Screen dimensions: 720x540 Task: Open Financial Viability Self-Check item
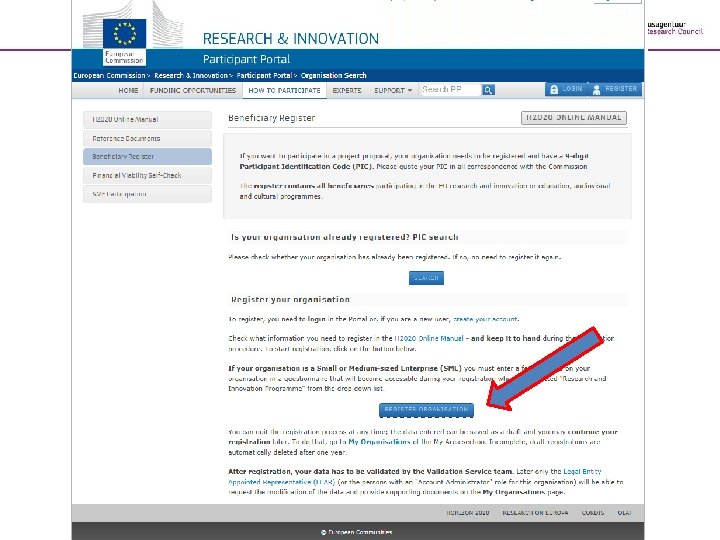(147, 175)
